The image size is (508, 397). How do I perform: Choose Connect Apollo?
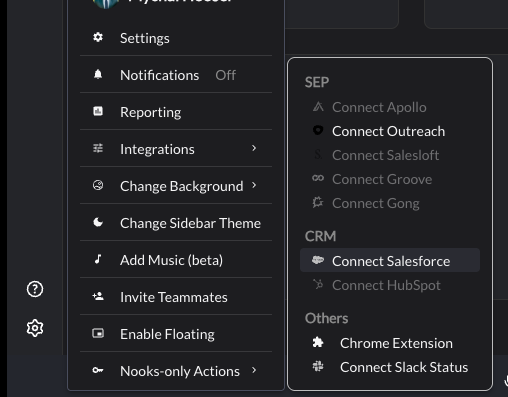[390, 107]
